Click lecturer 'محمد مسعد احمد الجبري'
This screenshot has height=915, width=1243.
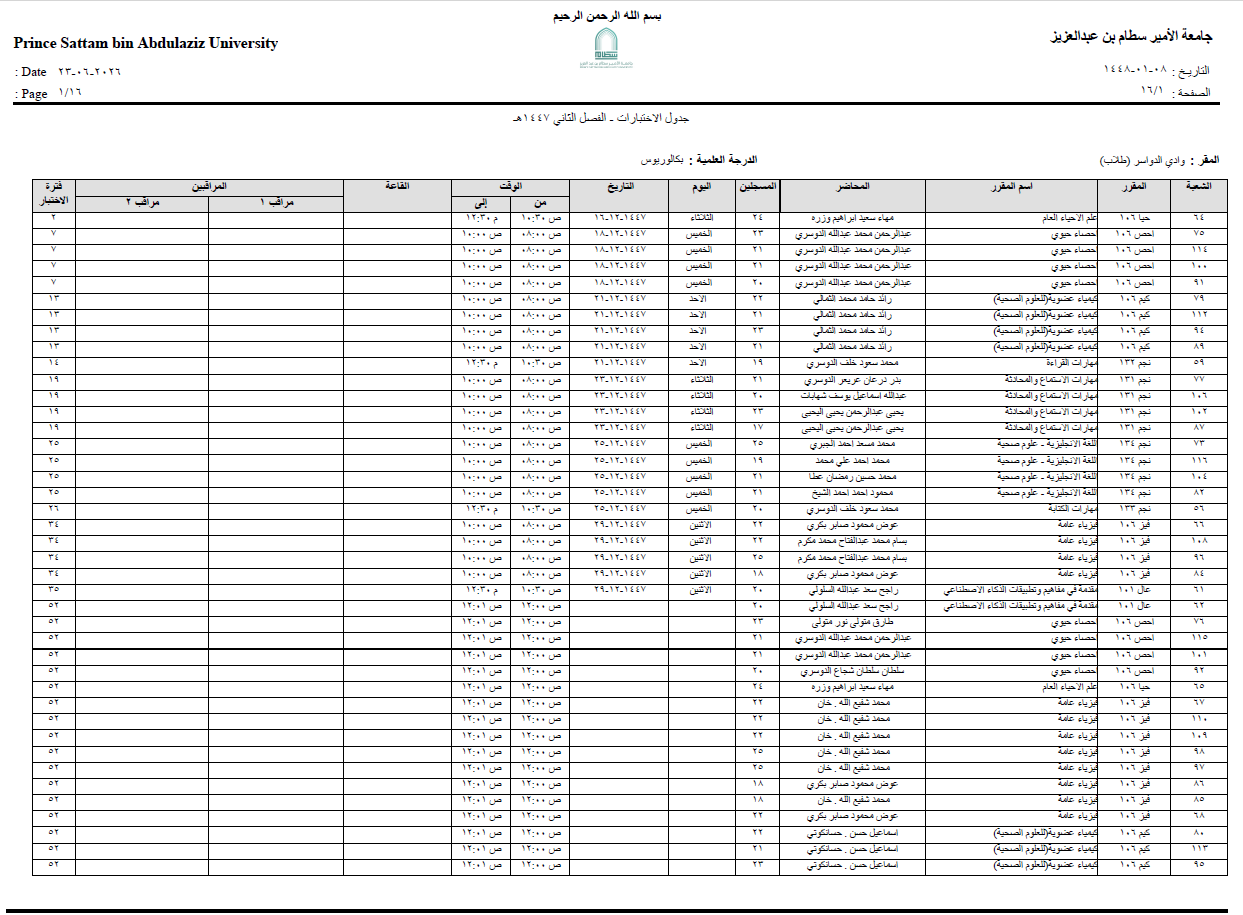[853, 444]
